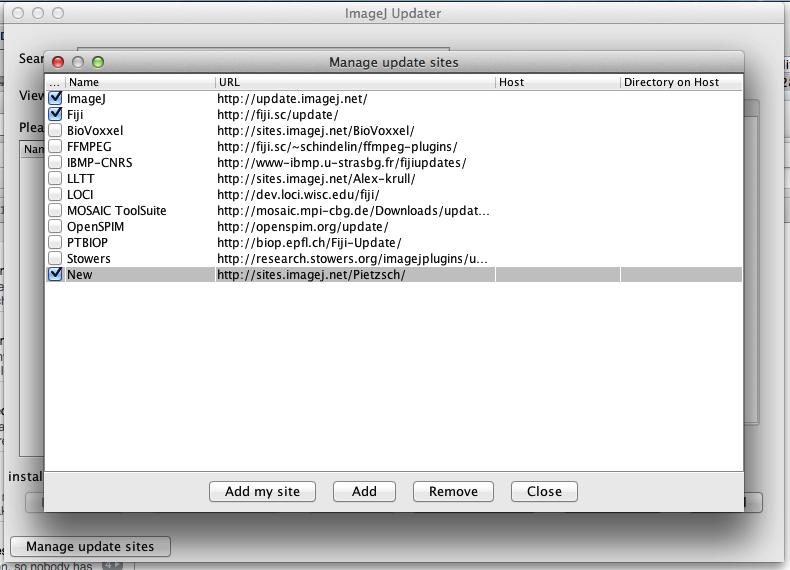The height and width of the screenshot is (570, 790).
Task: Click the research.stowers.org URL cell
Action: click(x=355, y=259)
